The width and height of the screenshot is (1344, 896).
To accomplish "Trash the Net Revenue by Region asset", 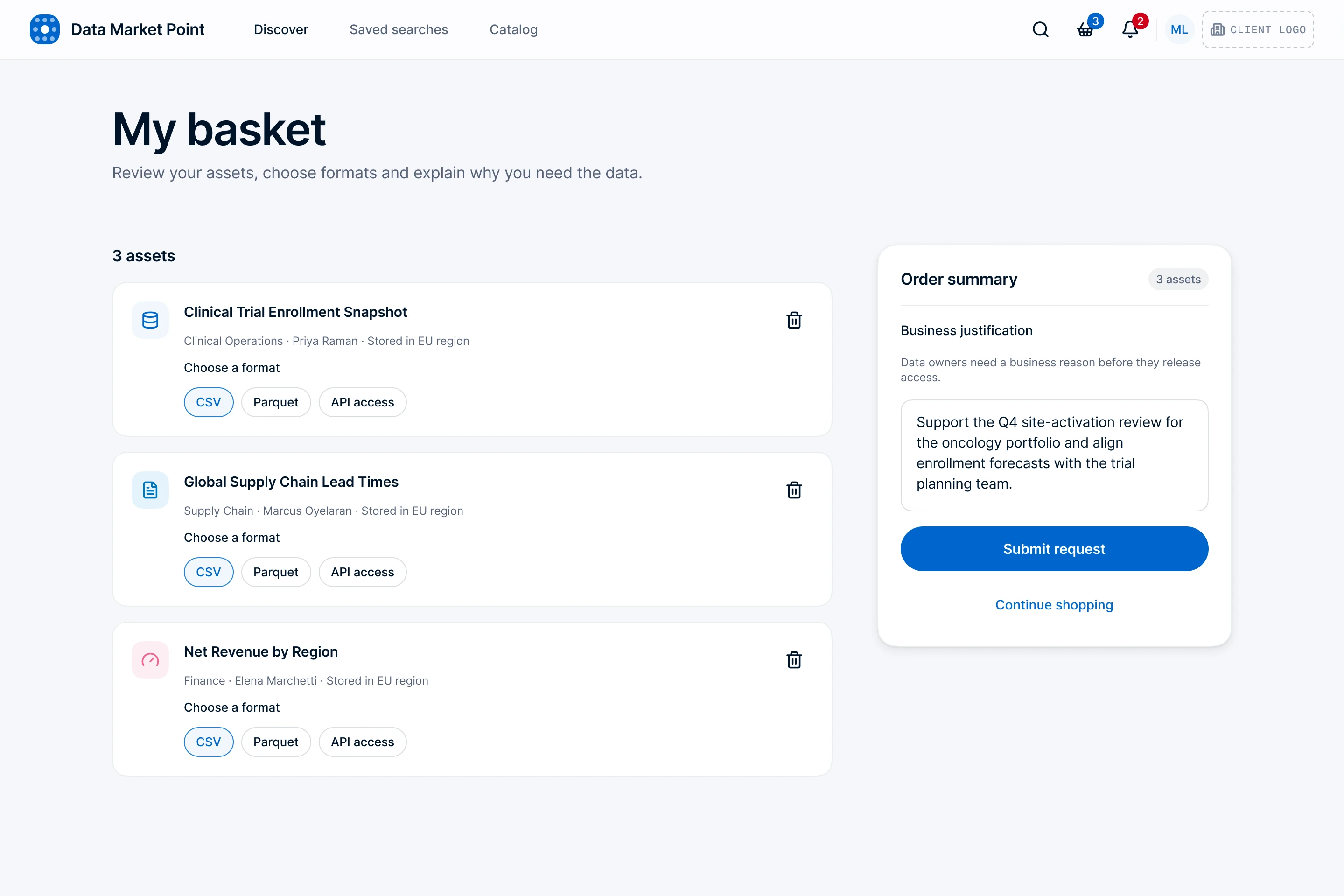I will tap(794, 660).
